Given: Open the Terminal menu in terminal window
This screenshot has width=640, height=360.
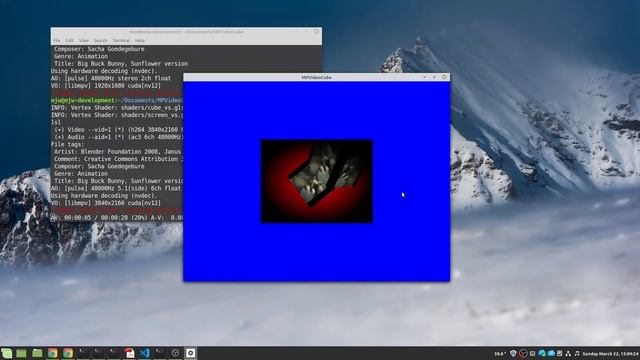Looking at the screenshot, I should click(x=121, y=40).
